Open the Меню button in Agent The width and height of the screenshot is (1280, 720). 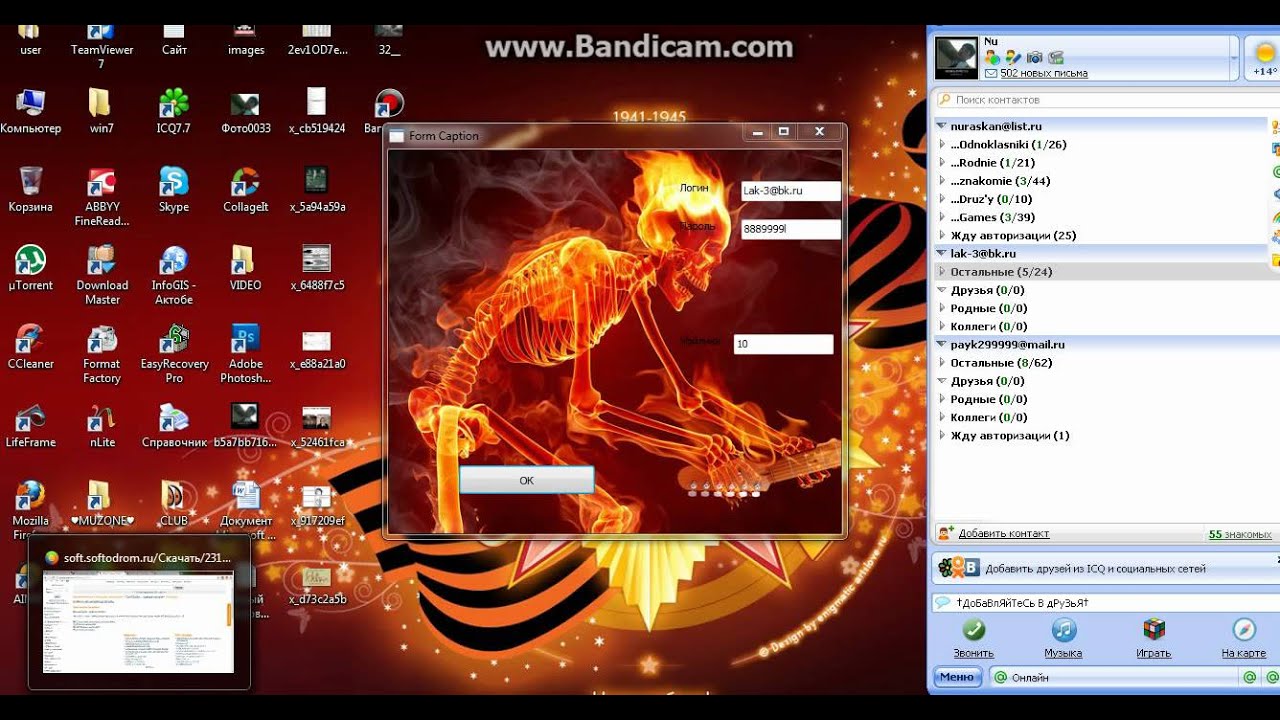pos(957,677)
